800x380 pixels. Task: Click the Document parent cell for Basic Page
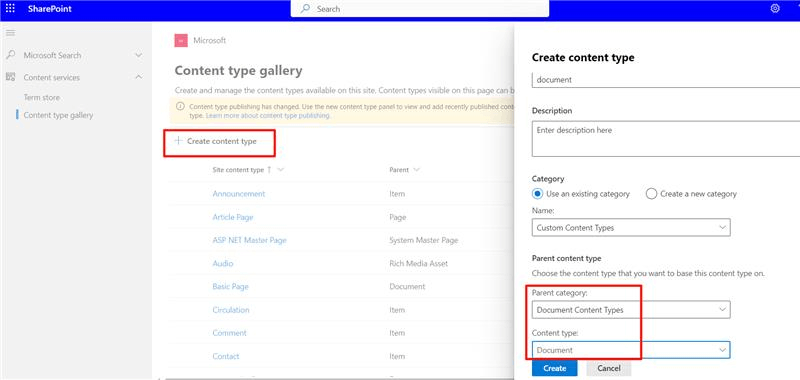[407, 287]
